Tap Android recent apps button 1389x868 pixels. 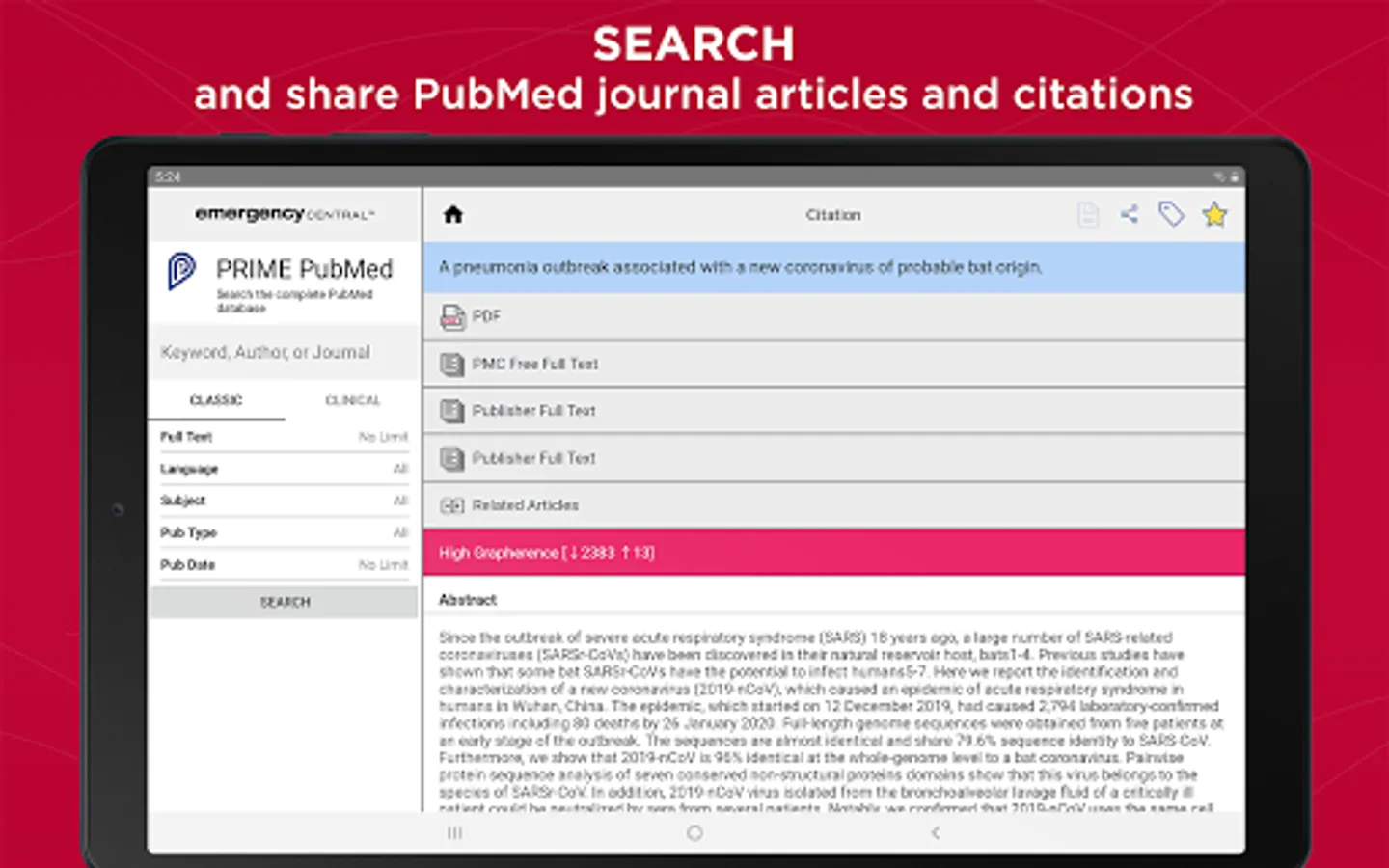coord(455,832)
